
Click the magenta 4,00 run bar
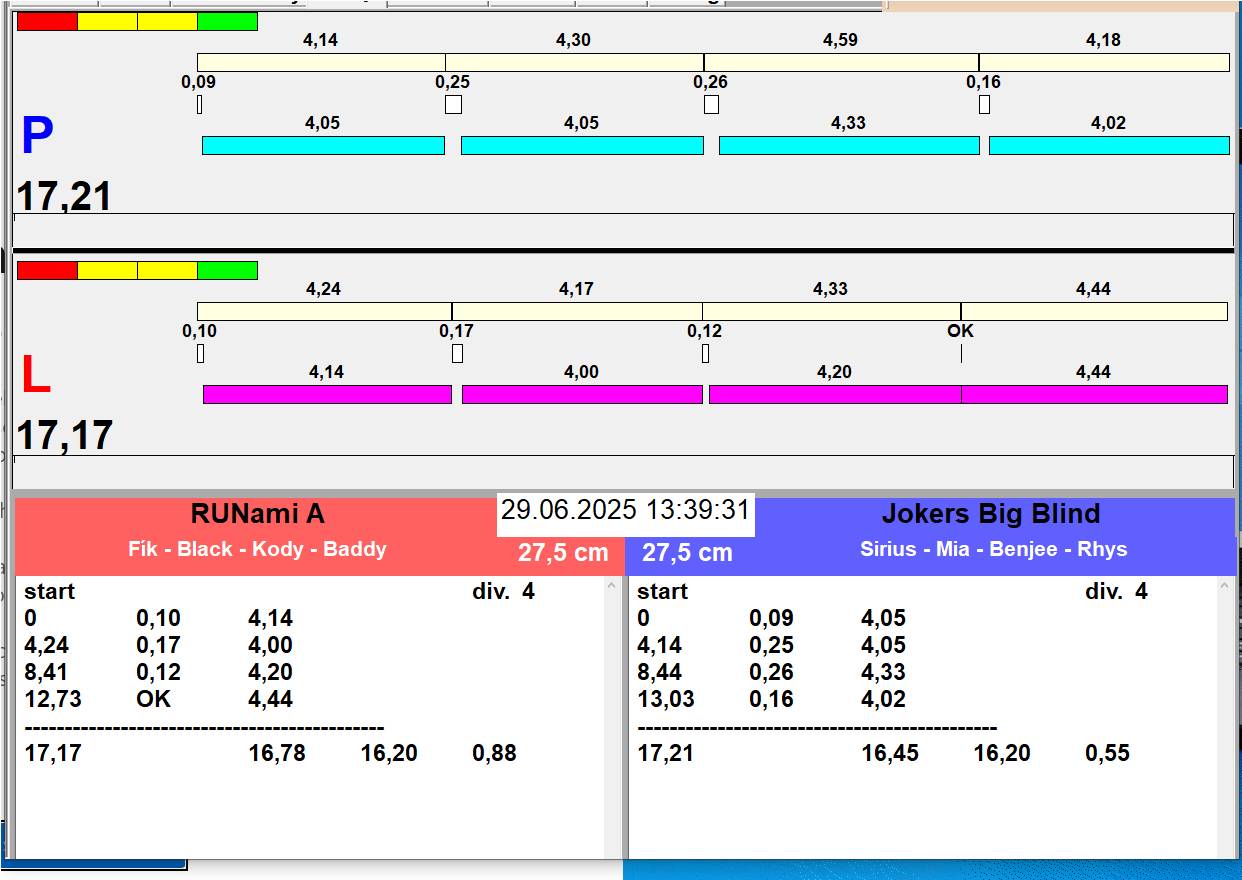pos(582,394)
